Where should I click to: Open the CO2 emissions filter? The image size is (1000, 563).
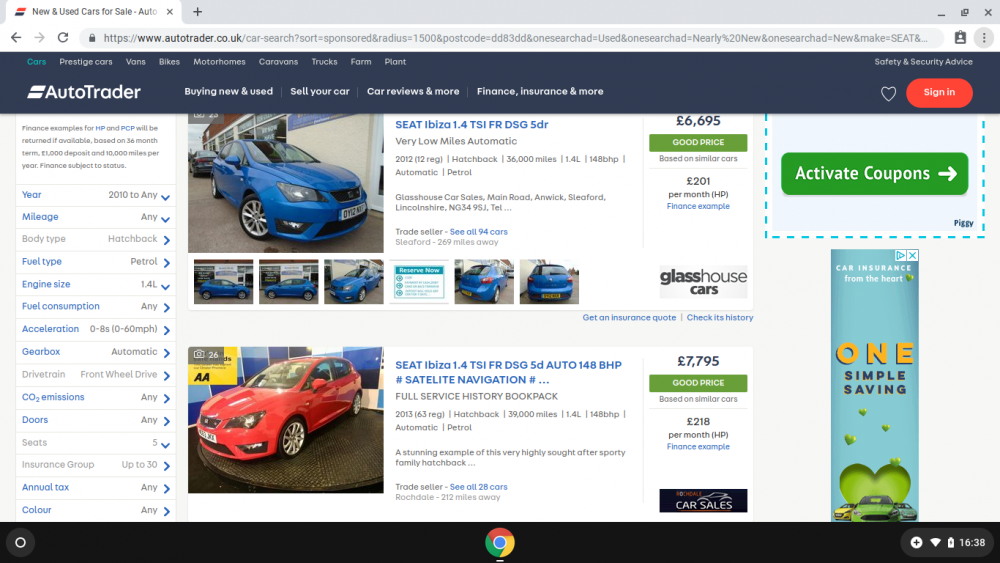(94, 397)
